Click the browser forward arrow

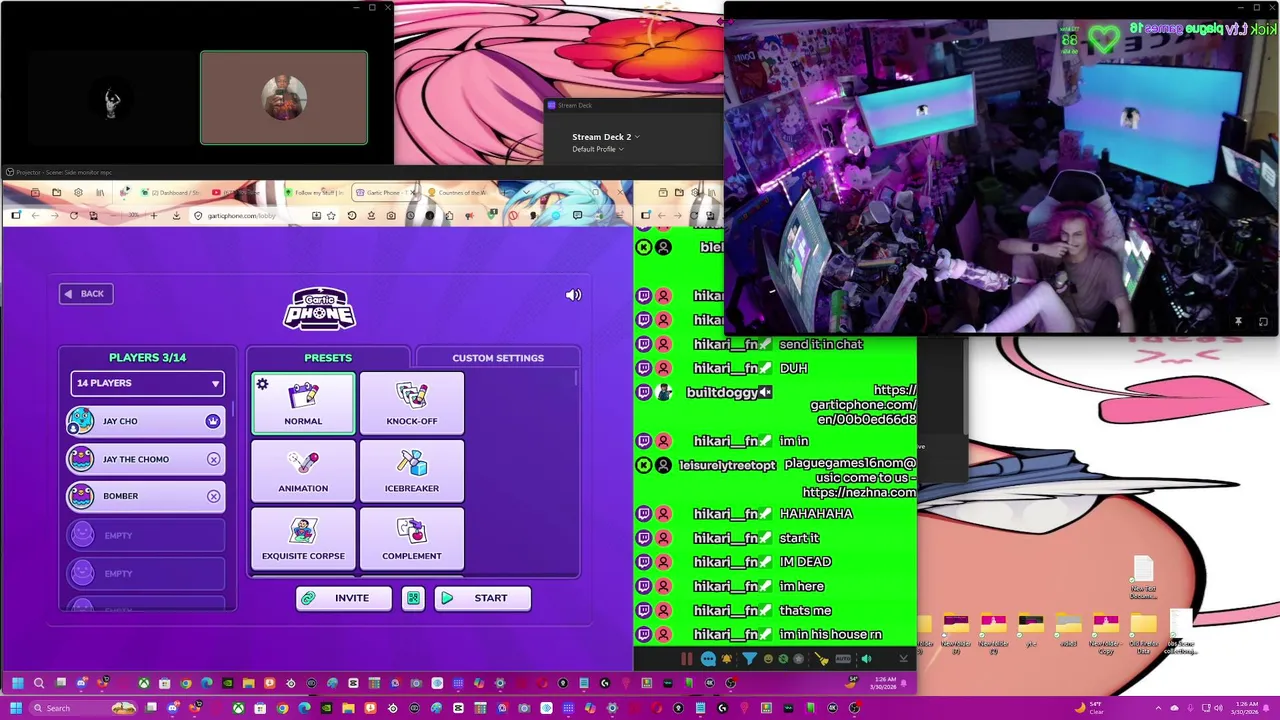(x=54, y=216)
